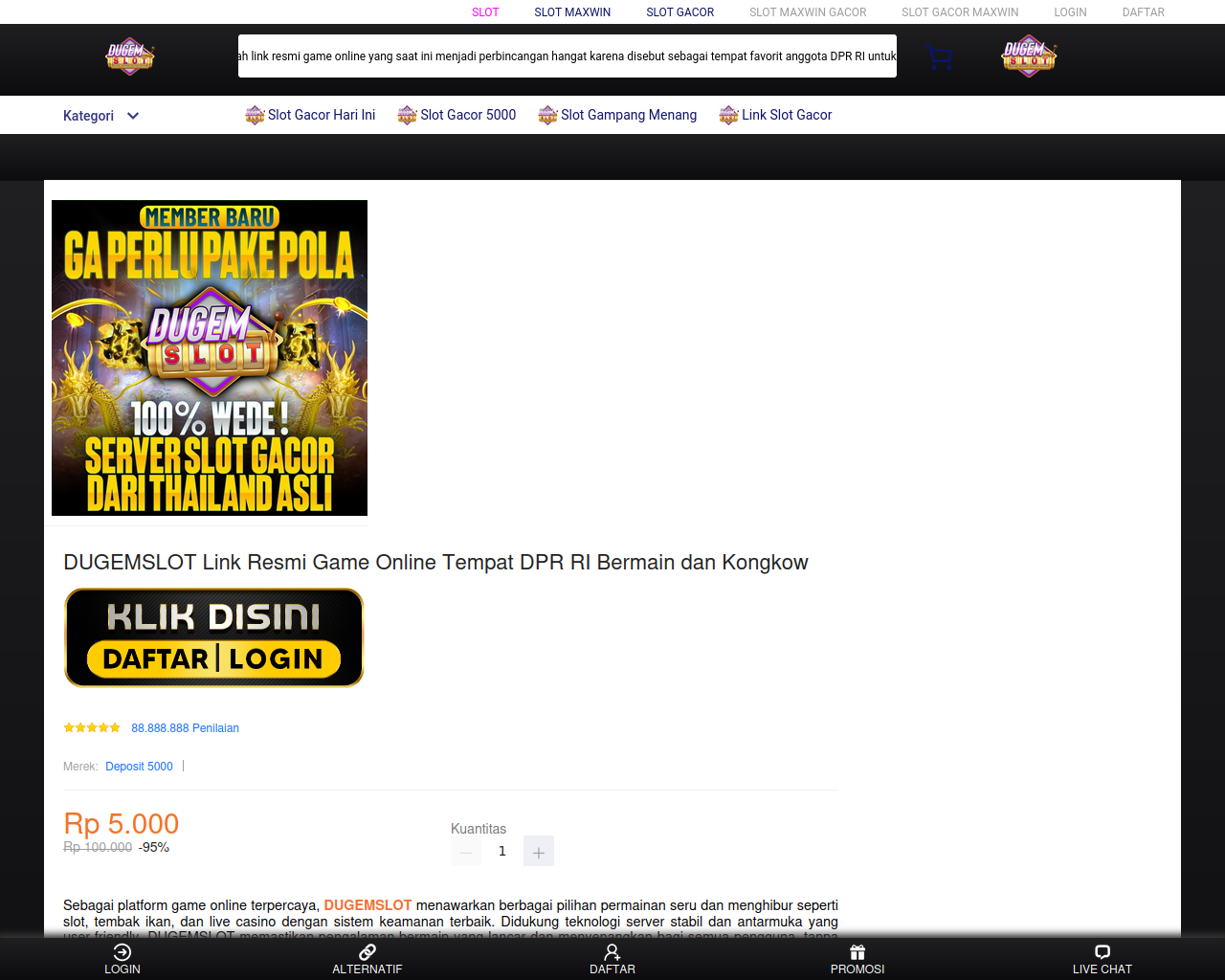Click the ALTERNATIF label in bottom bar

[367, 969]
